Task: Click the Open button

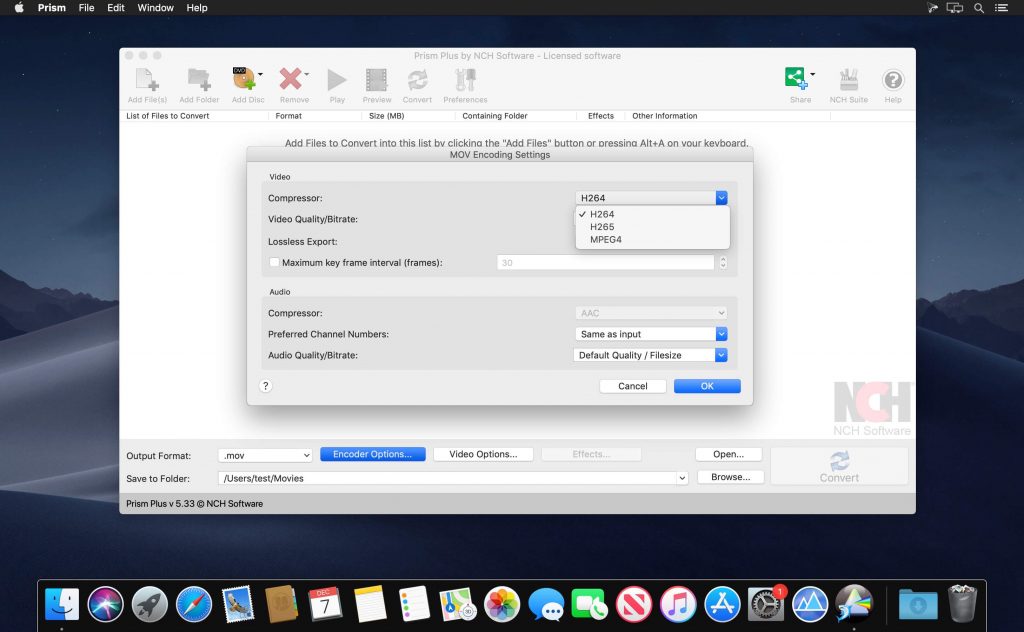Action: 728,454
